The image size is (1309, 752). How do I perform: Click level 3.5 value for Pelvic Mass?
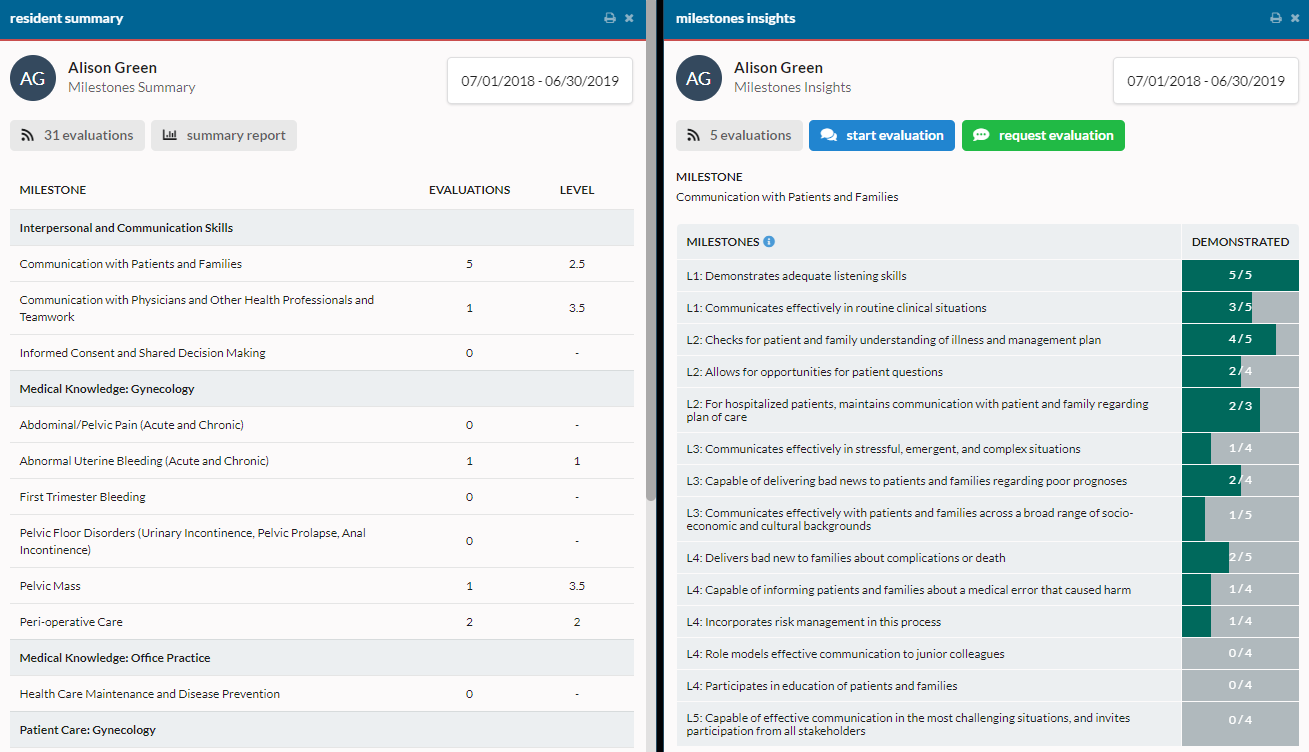tap(577, 586)
